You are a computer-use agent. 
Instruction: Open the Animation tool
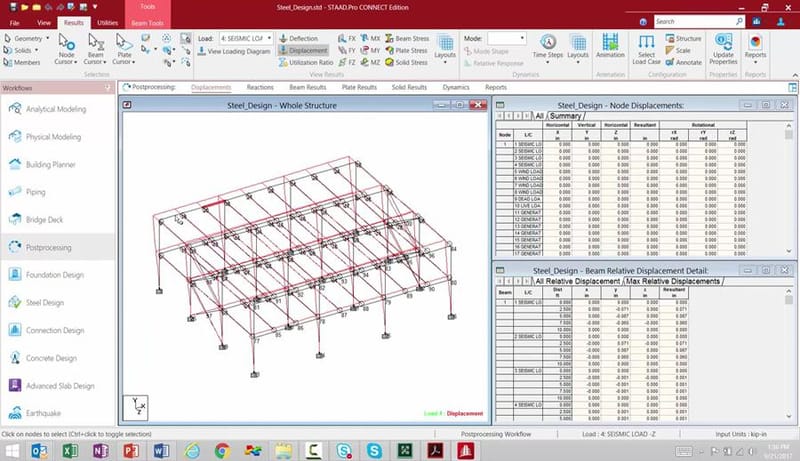(610, 46)
